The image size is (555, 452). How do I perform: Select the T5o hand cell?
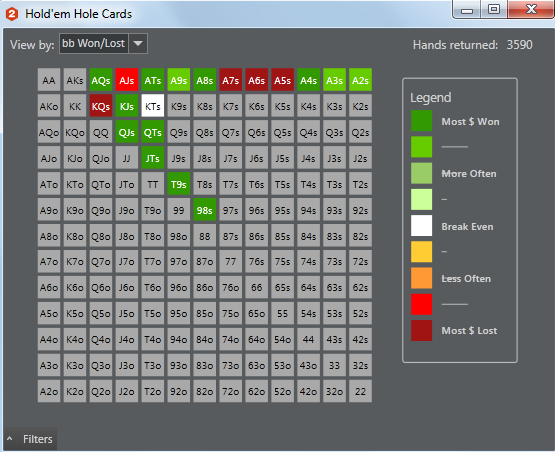153,313
